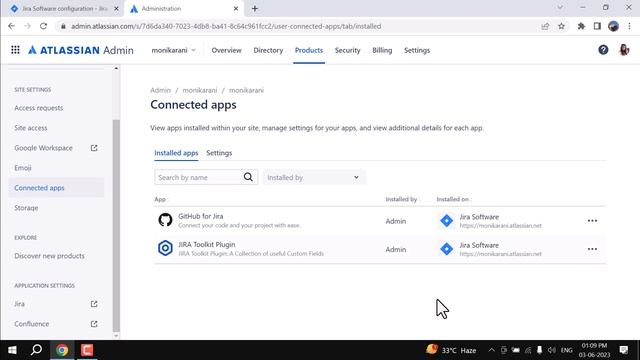Open the notification center icon
The height and width of the screenshot is (360, 640).
click(624, 350)
